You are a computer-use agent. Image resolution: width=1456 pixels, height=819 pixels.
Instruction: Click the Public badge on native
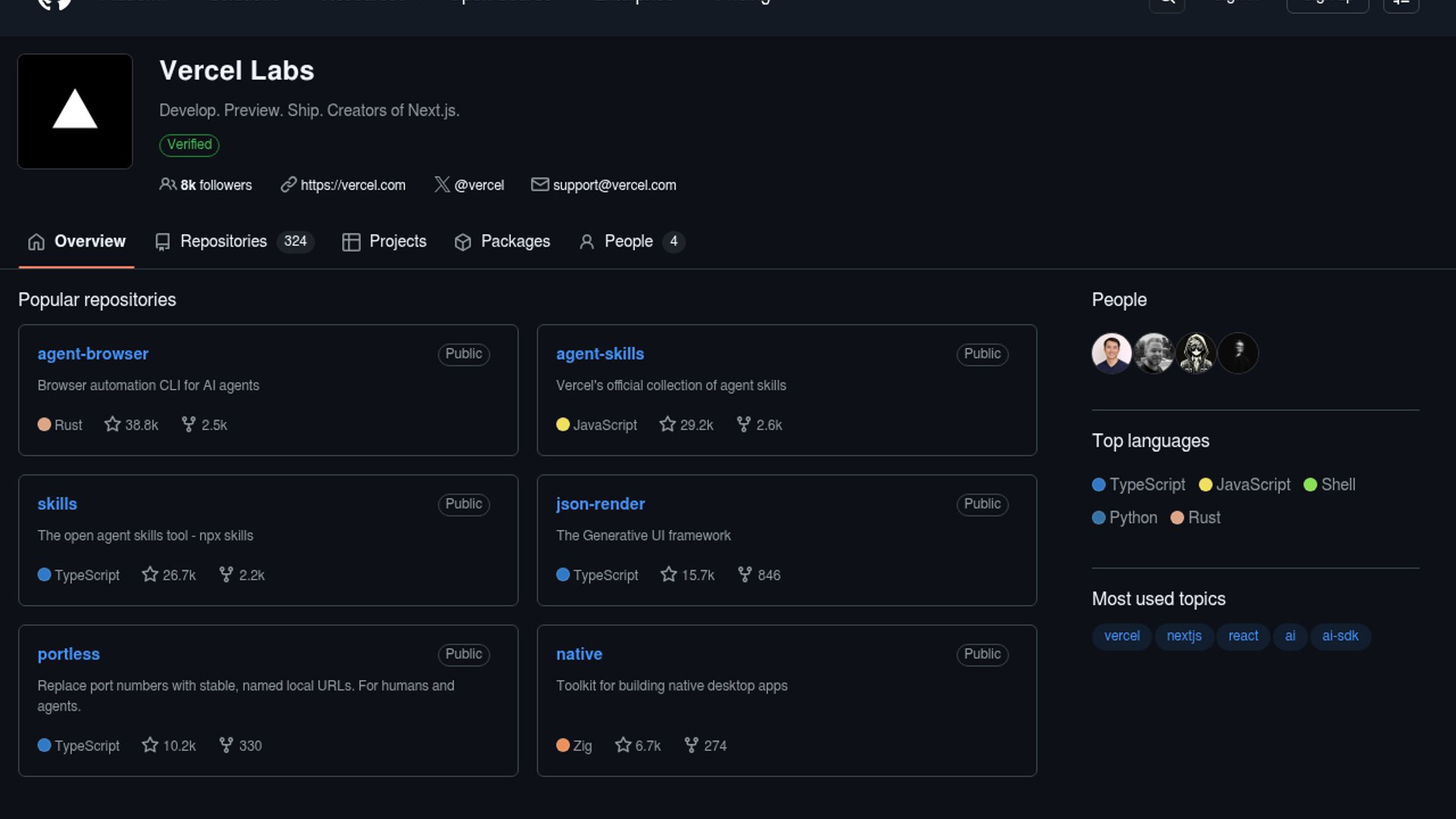982,654
